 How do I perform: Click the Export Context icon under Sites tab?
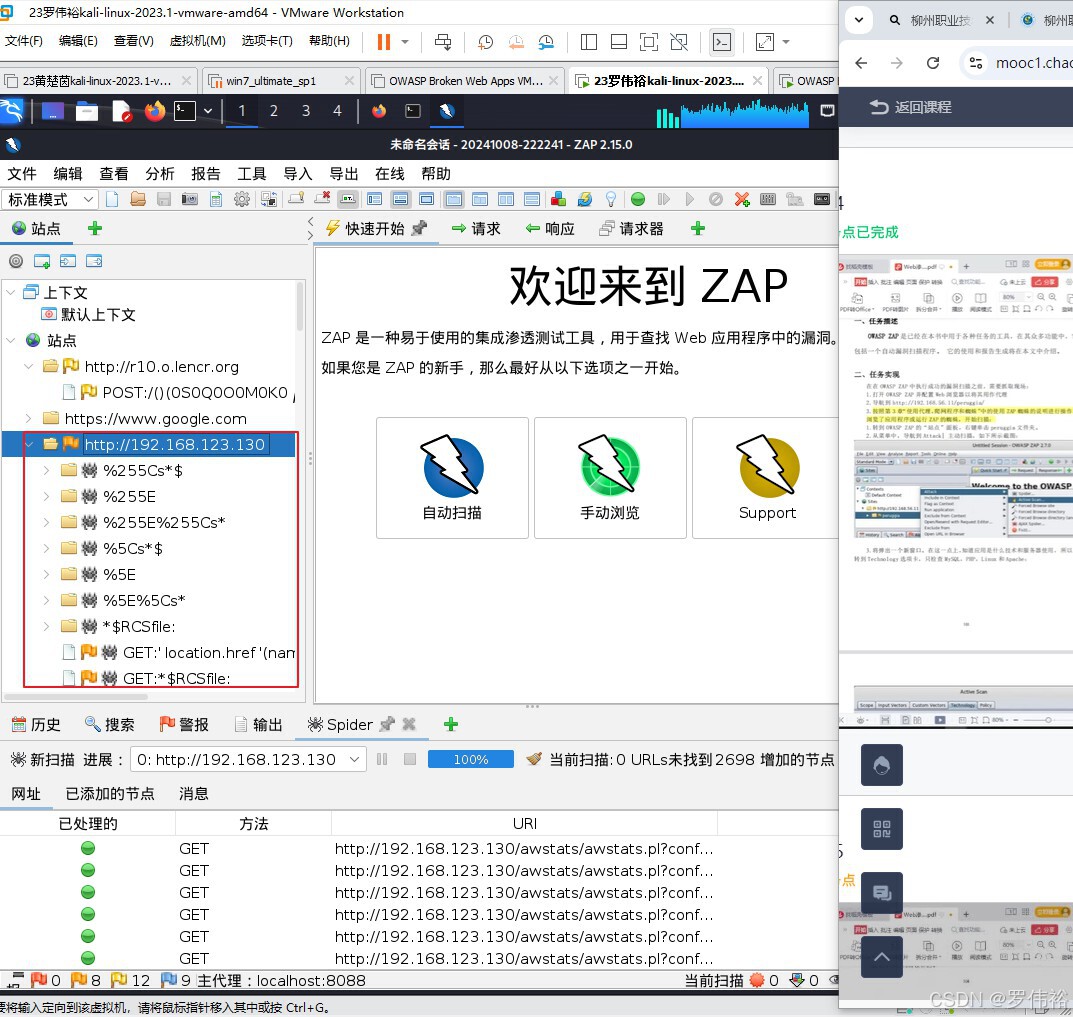(x=94, y=261)
